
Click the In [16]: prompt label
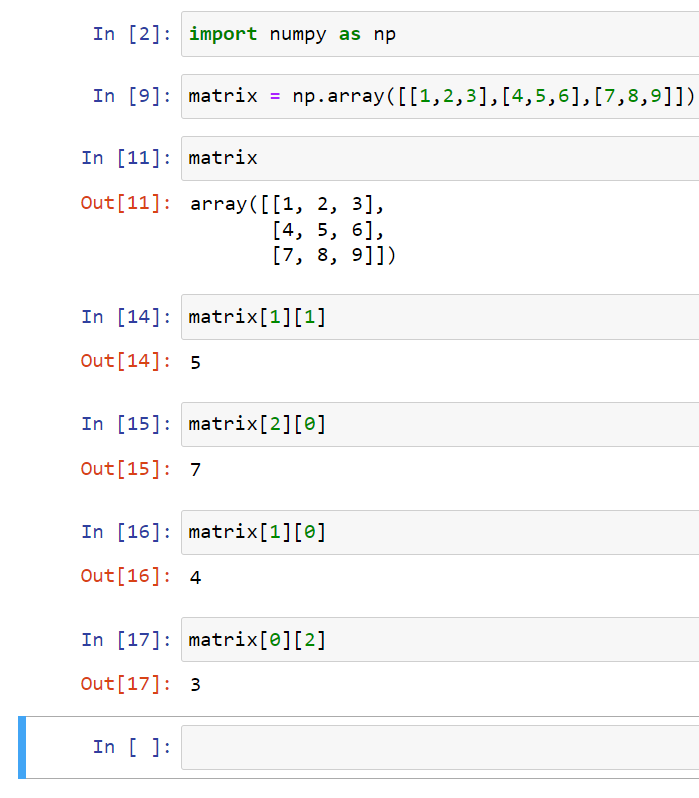(x=126, y=532)
